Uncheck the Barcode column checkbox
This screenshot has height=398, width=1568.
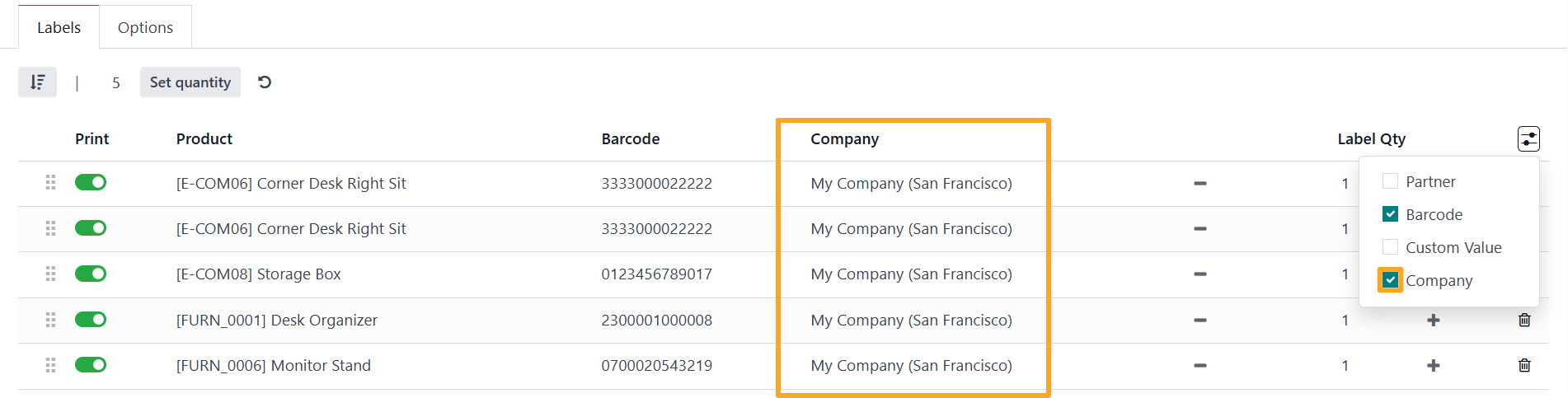pyautogui.click(x=1390, y=214)
